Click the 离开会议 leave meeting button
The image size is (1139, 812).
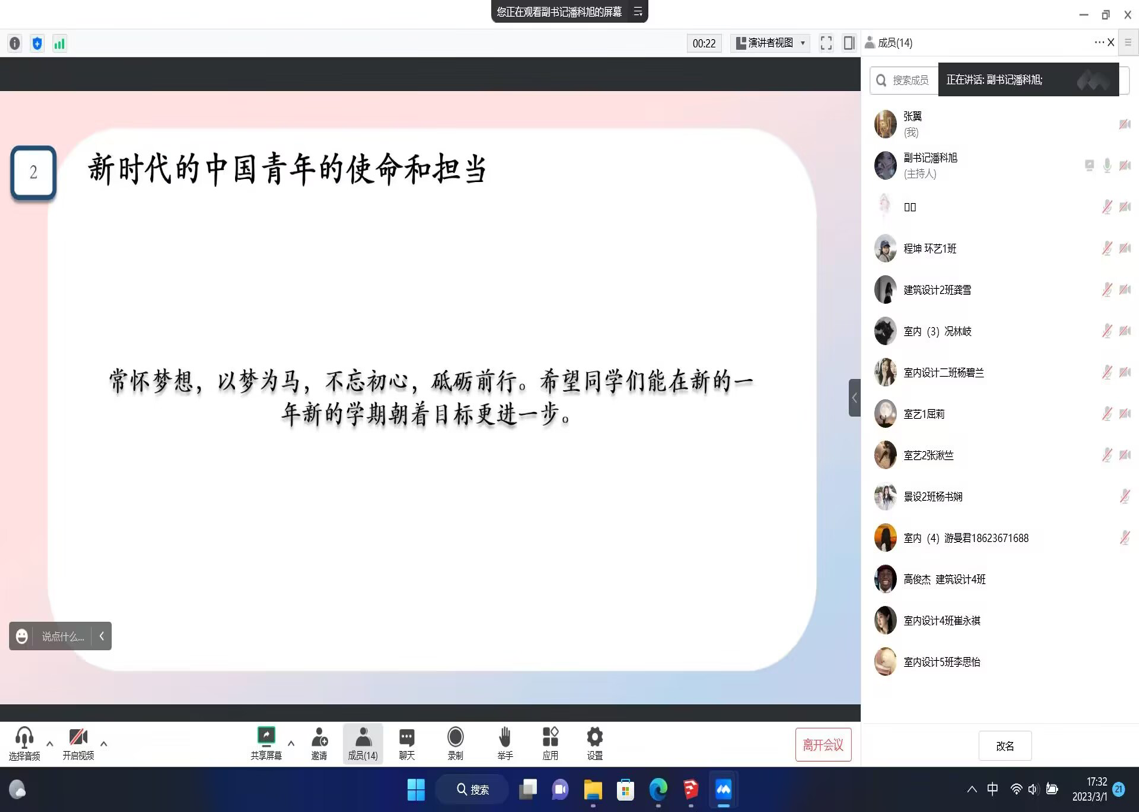tap(823, 745)
